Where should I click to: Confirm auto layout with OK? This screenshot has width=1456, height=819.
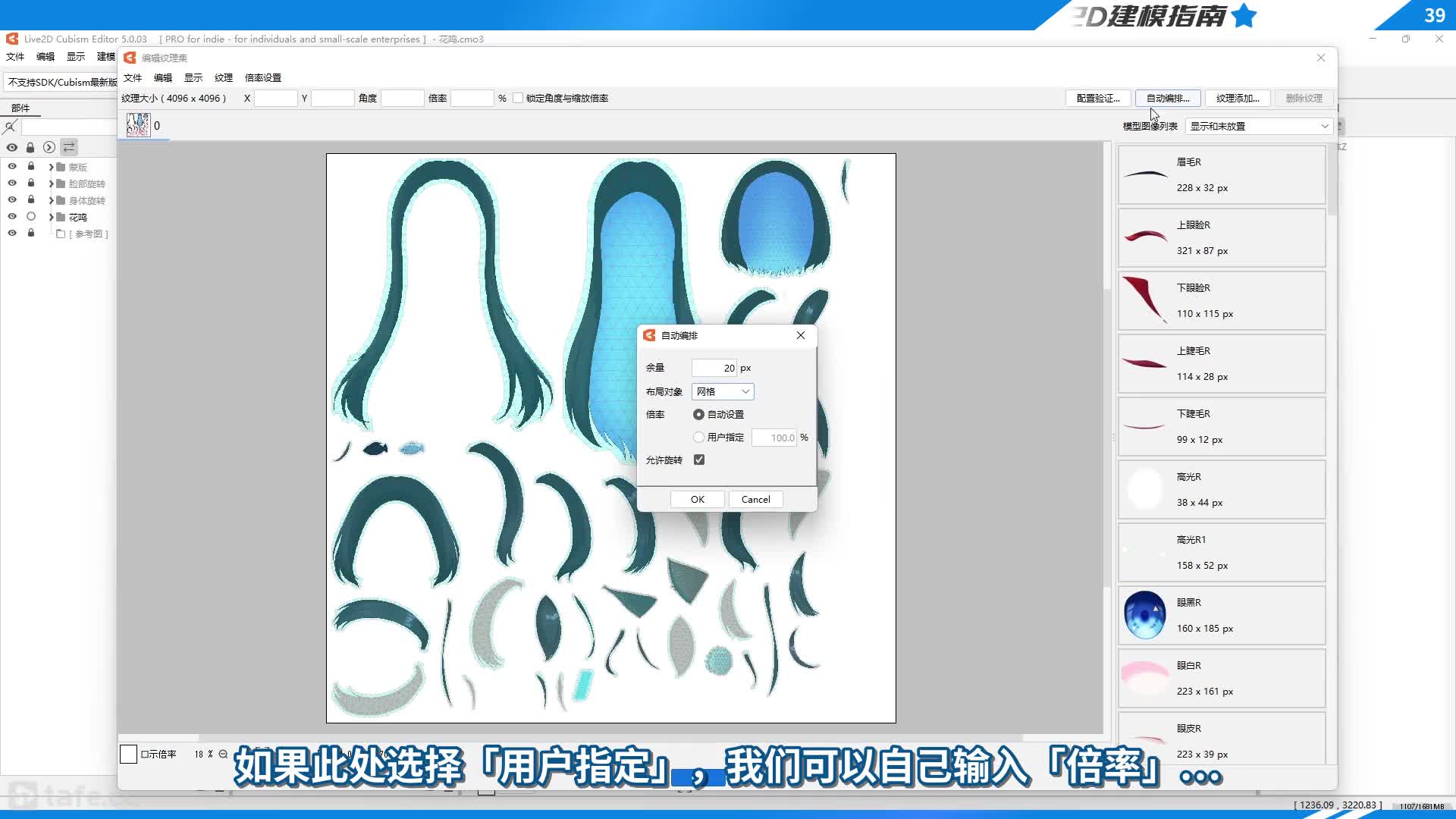point(698,499)
